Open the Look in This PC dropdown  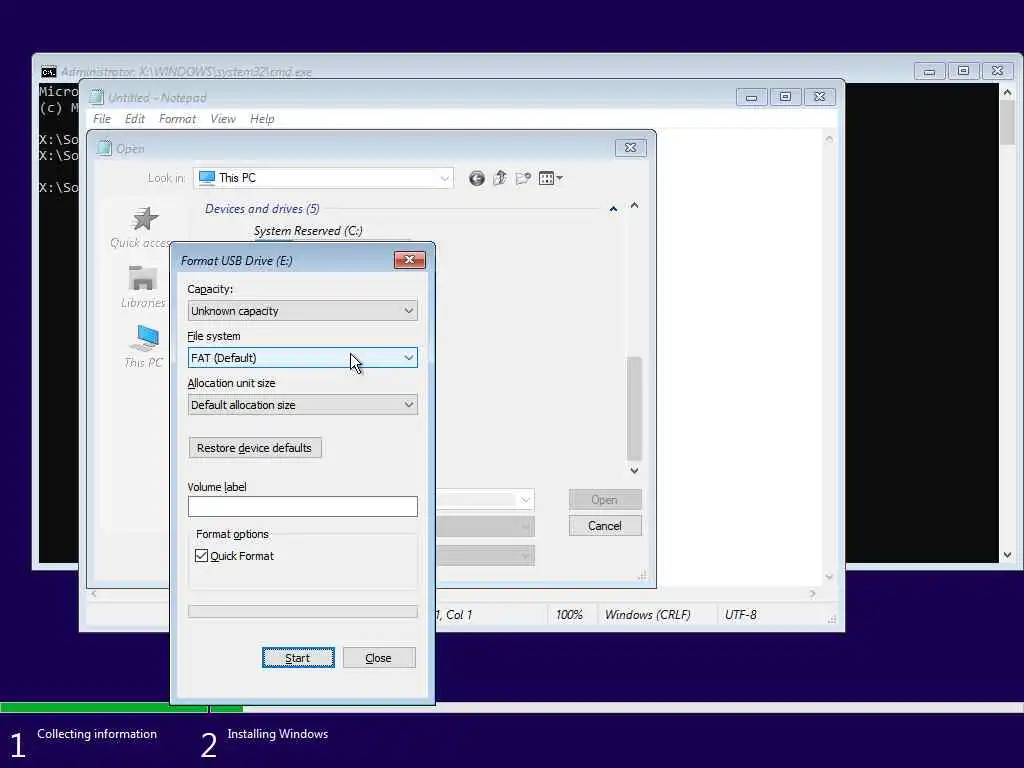click(323, 178)
